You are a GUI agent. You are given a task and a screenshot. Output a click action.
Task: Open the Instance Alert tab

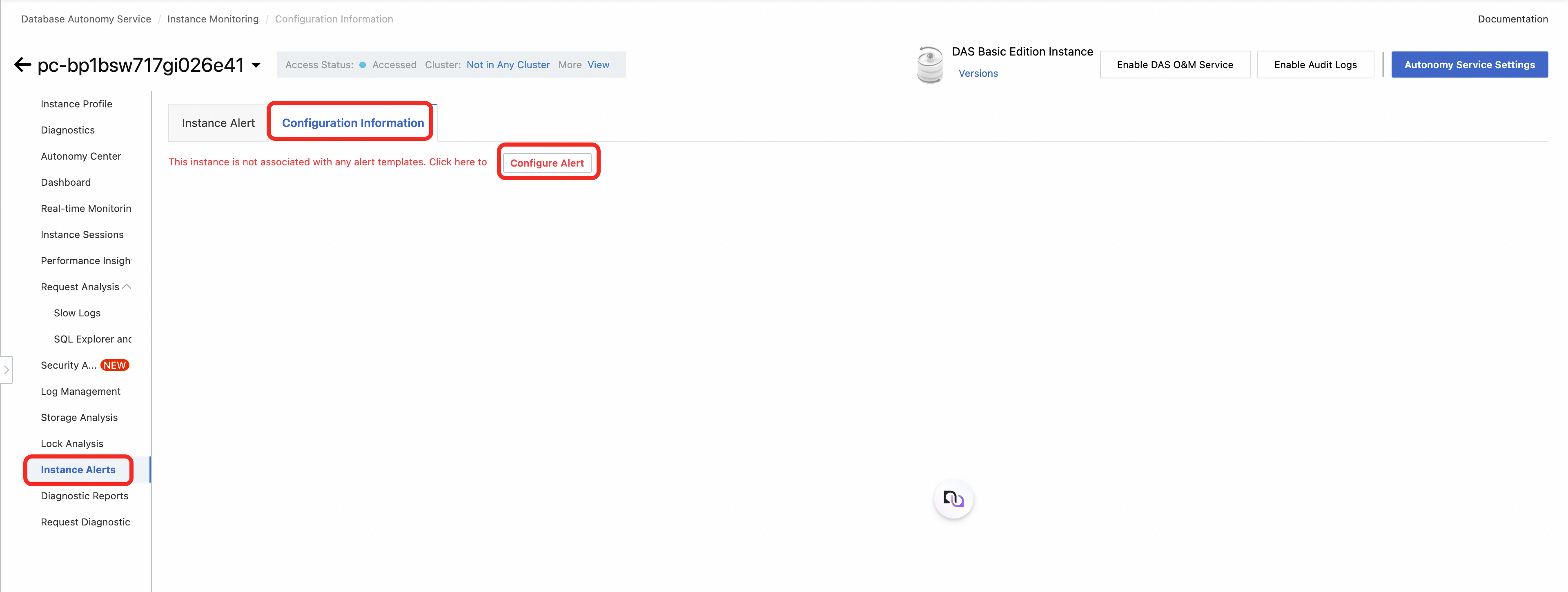click(x=218, y=123)
